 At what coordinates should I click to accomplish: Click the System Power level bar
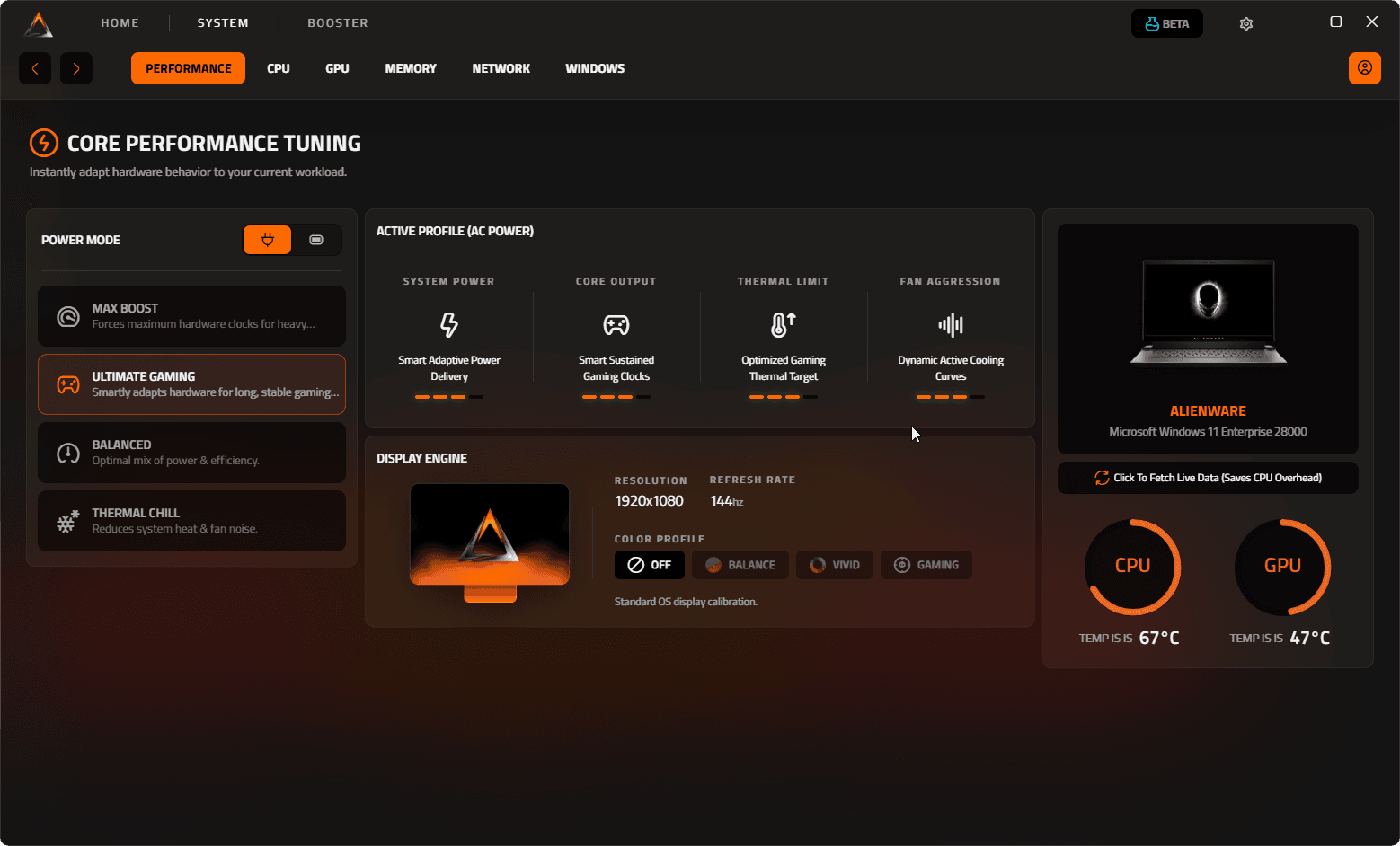pyautogui.click(x=449, y=397)
